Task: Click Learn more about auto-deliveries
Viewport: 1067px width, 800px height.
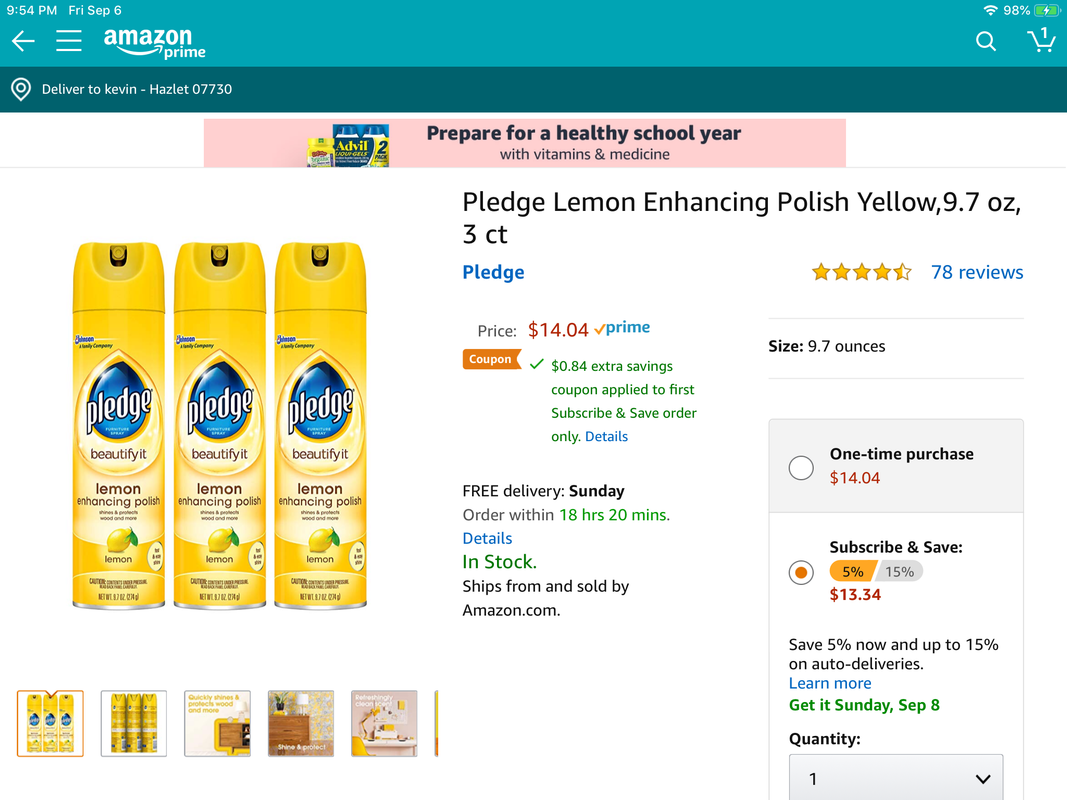Action: pos(830,683)
